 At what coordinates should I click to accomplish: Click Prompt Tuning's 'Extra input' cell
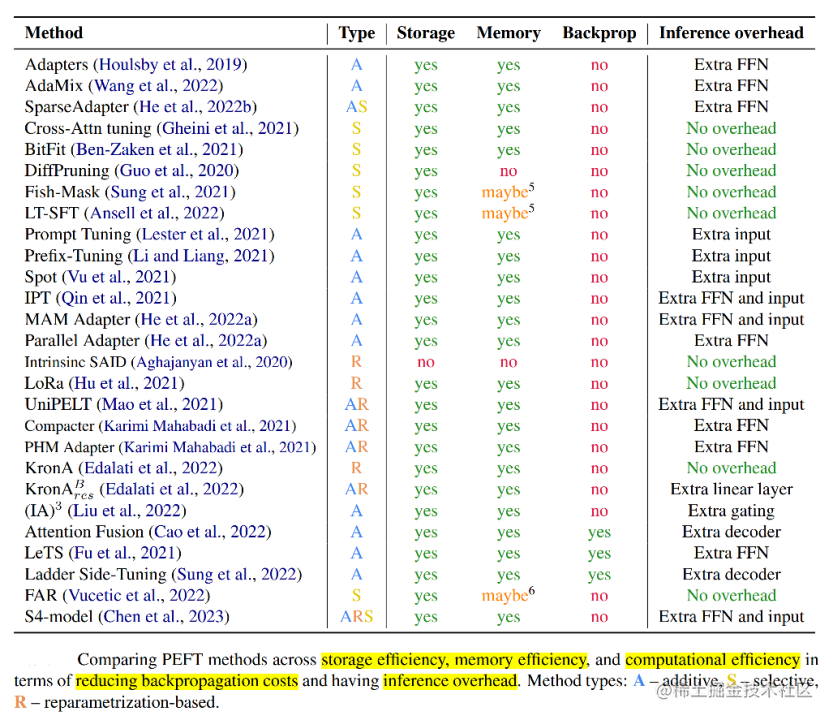coord(731,235)
